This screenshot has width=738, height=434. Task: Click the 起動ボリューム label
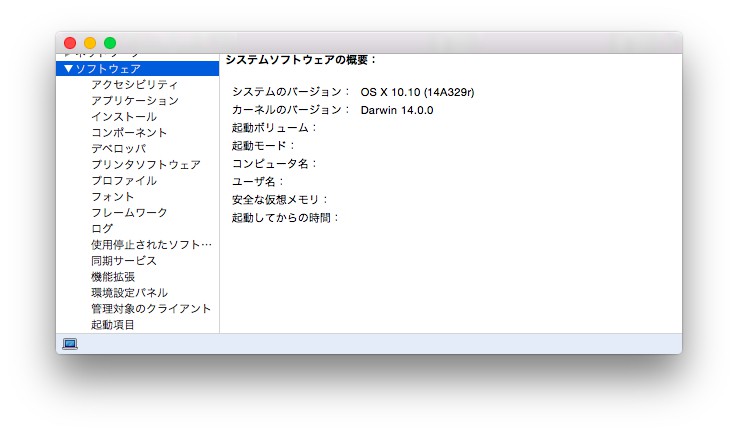274,128
